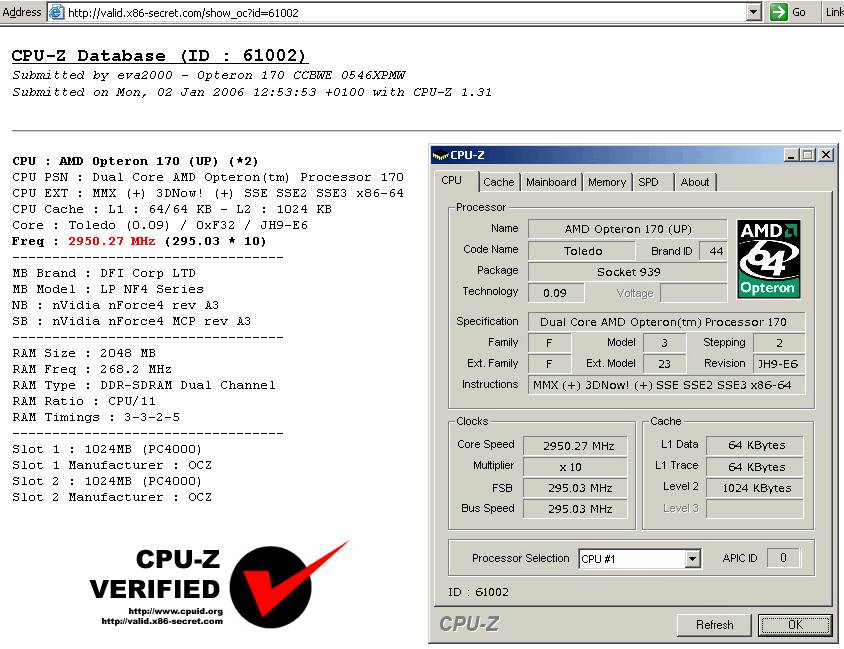
Task: Click the Brand ID 44 value
Action: pos(714,251)
